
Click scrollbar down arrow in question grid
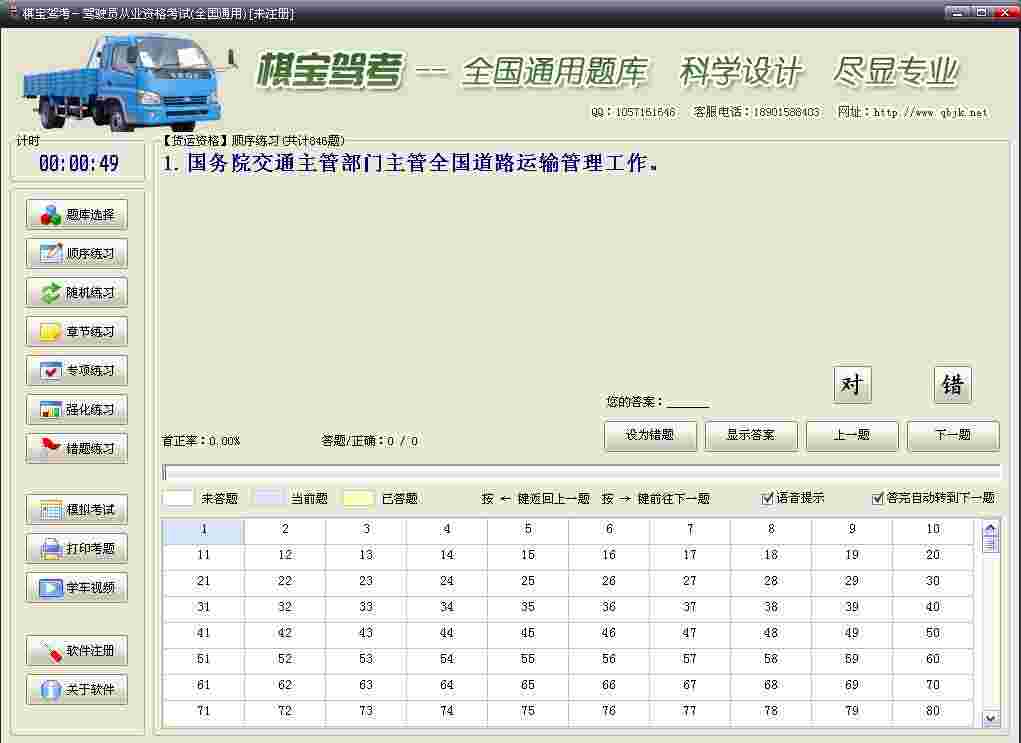pyautogui.click(x=990, y=717)
